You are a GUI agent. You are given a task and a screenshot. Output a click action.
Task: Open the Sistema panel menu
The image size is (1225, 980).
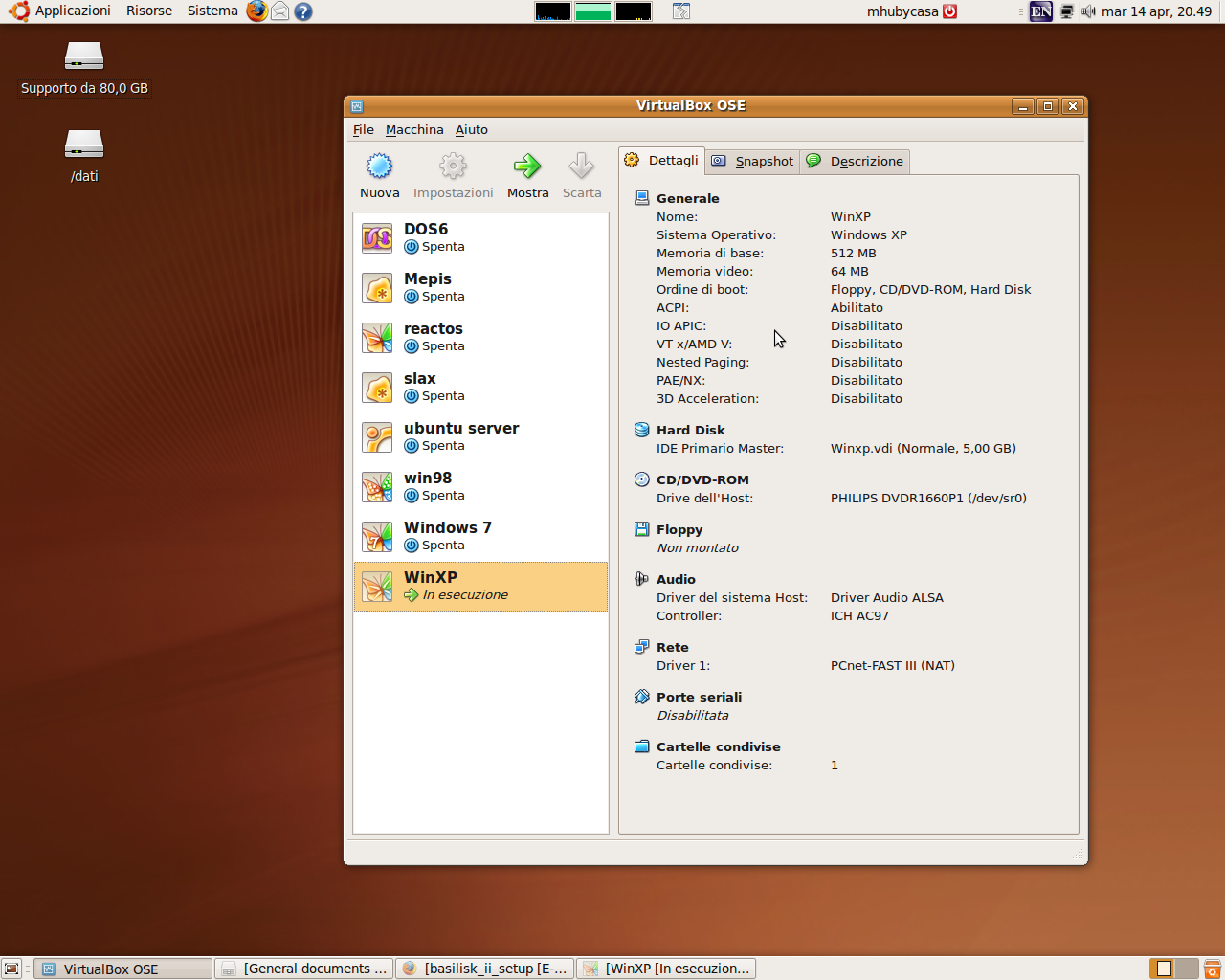(x=212, y=11)
